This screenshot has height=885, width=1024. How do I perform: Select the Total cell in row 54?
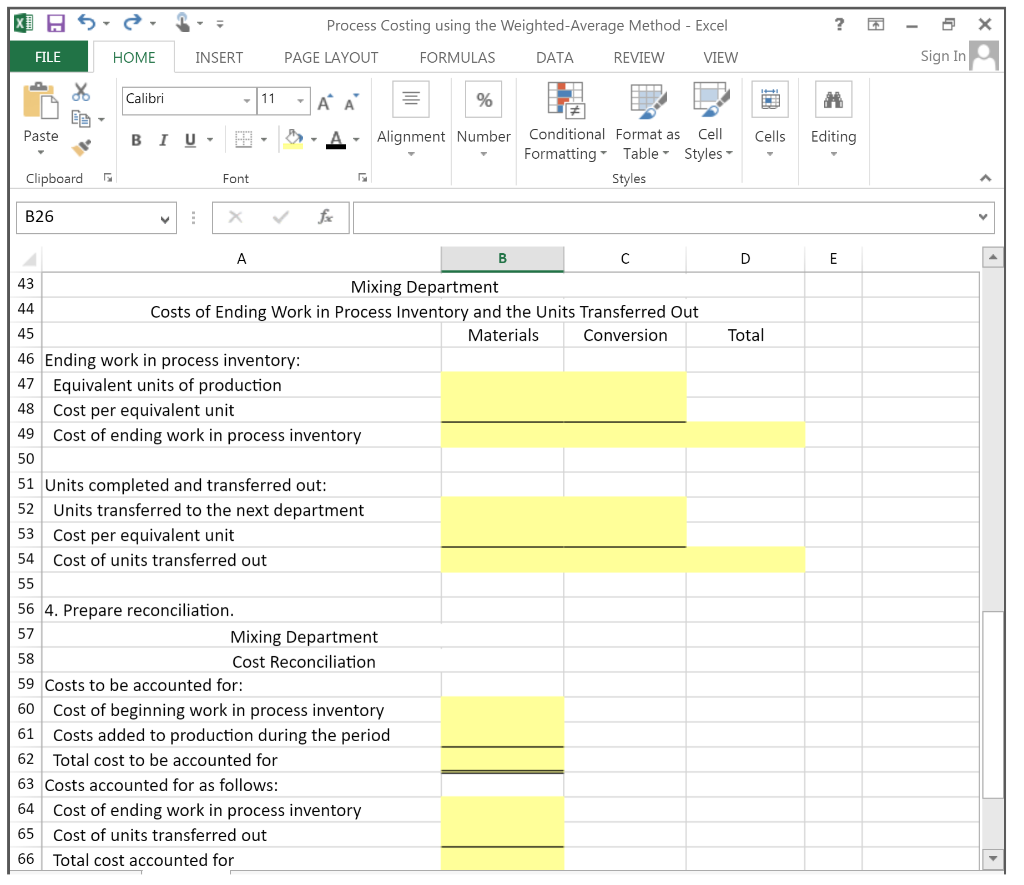[x=745, y=560]
